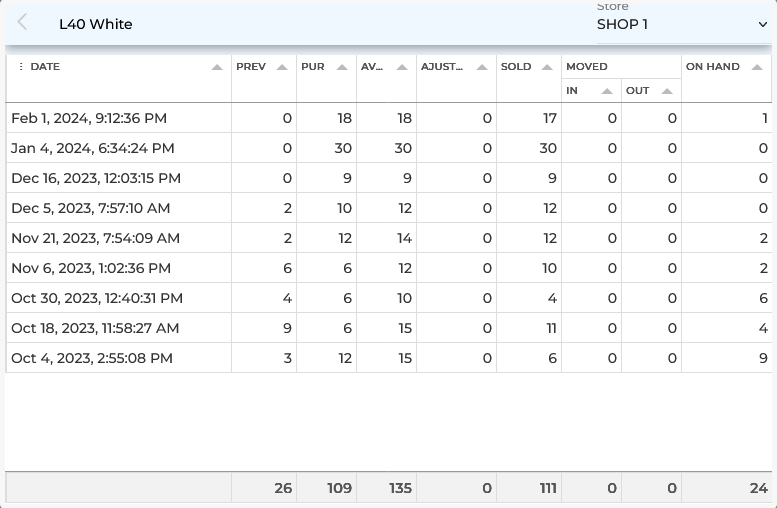The width and height of the screenshot is (777, 508).
Task: Click the L40 White title text
Action: 95,24
